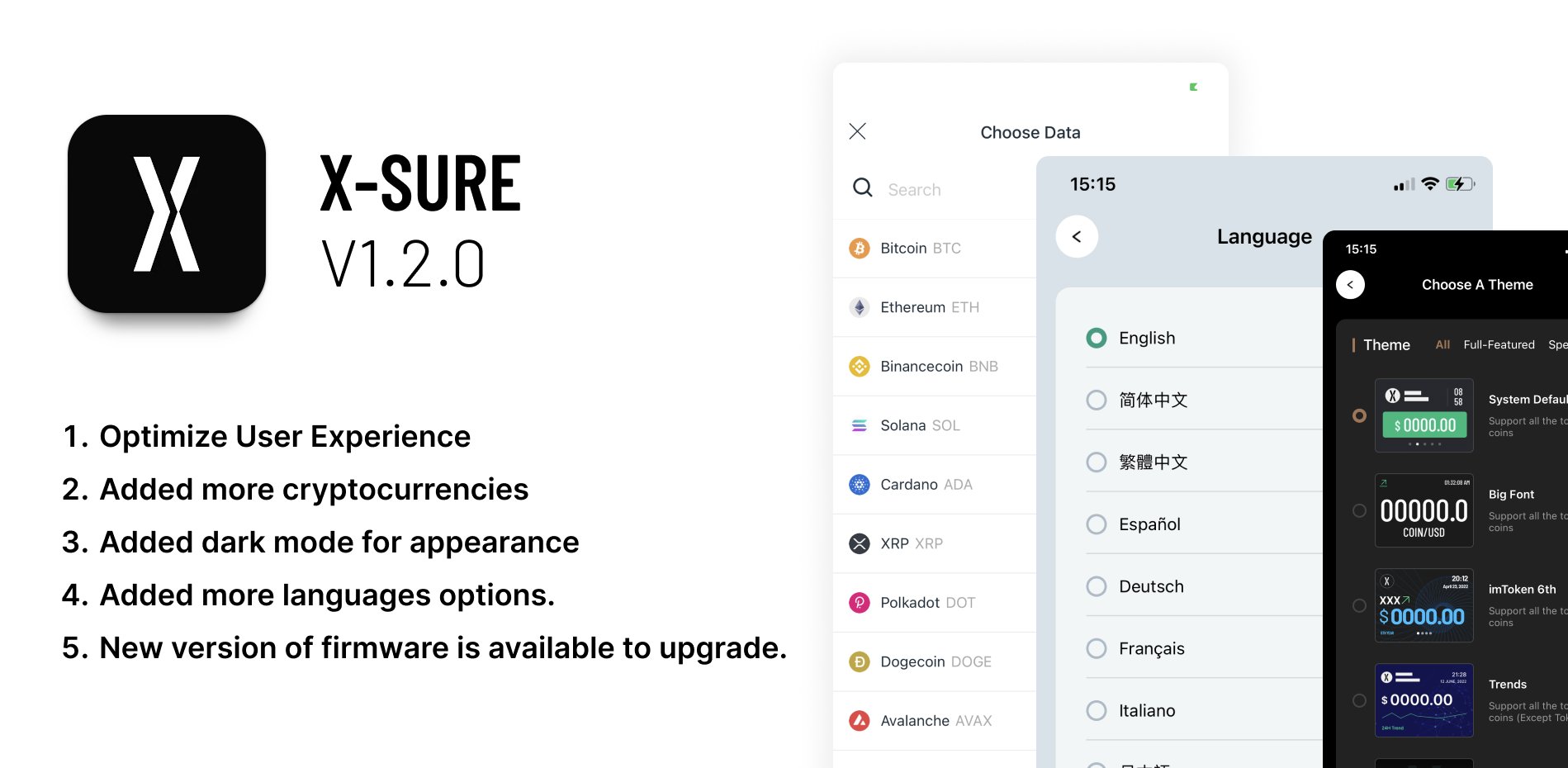Select the Polkadot DOT icon
The width and height of the screenshot is (1568, 768).
860,602
